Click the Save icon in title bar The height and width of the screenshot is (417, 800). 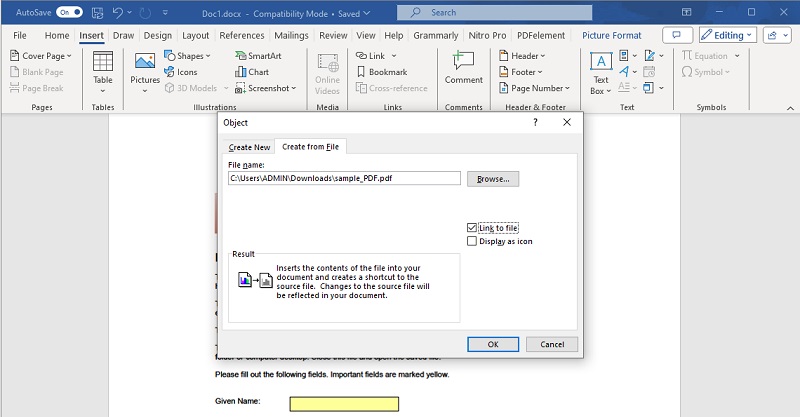97,13
